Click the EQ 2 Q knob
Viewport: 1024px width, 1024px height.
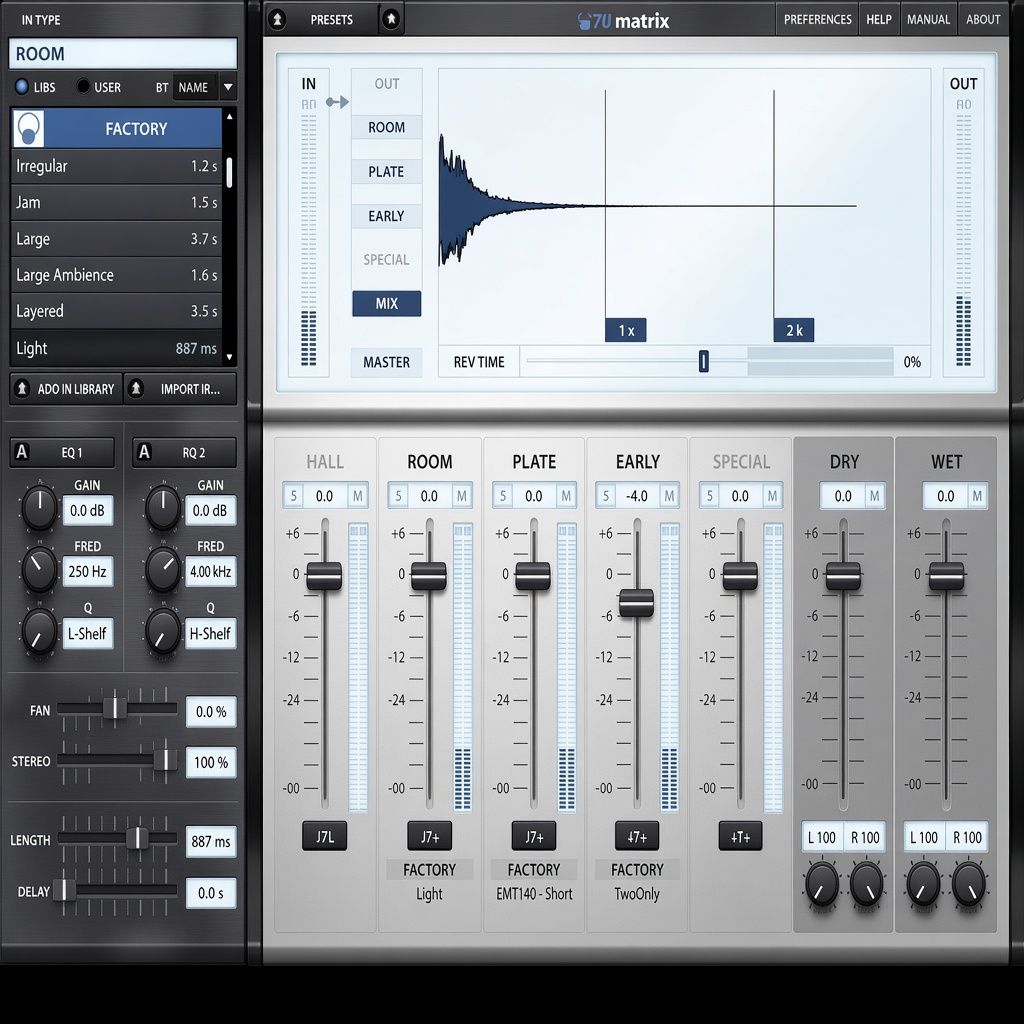click(x=162, y=631)
